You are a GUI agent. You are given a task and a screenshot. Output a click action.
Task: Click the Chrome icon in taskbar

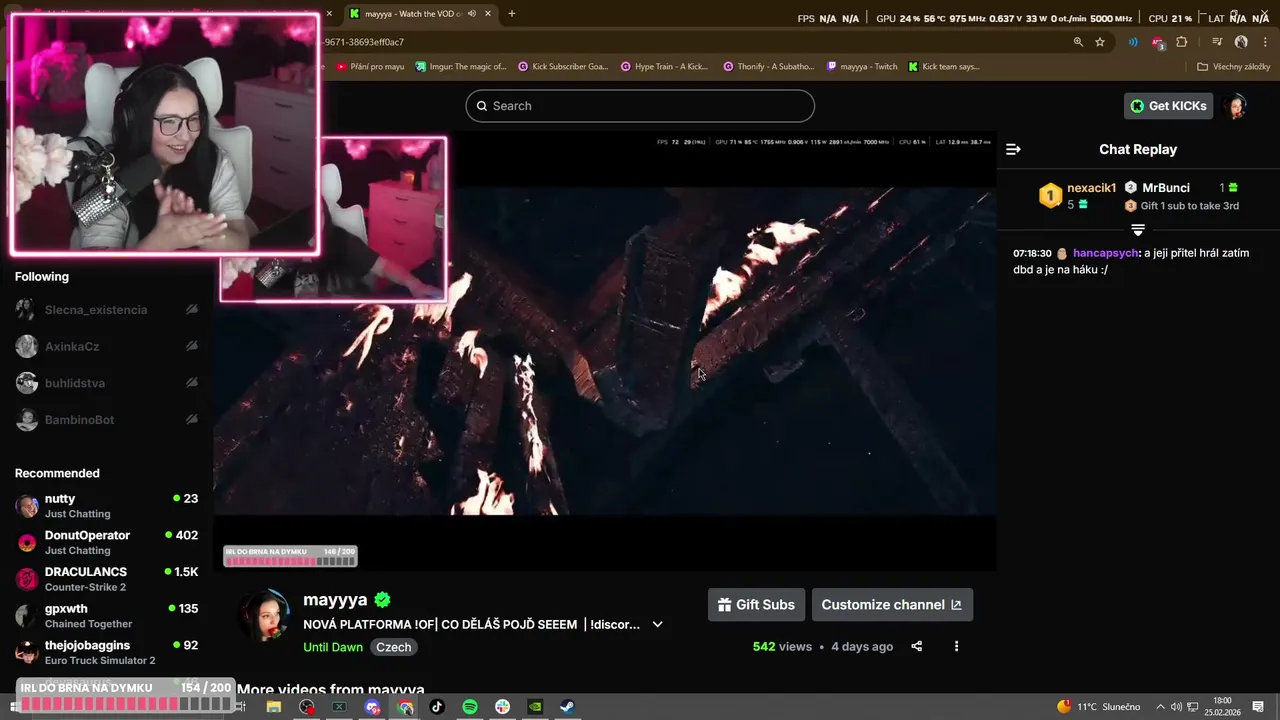[405, 707]
